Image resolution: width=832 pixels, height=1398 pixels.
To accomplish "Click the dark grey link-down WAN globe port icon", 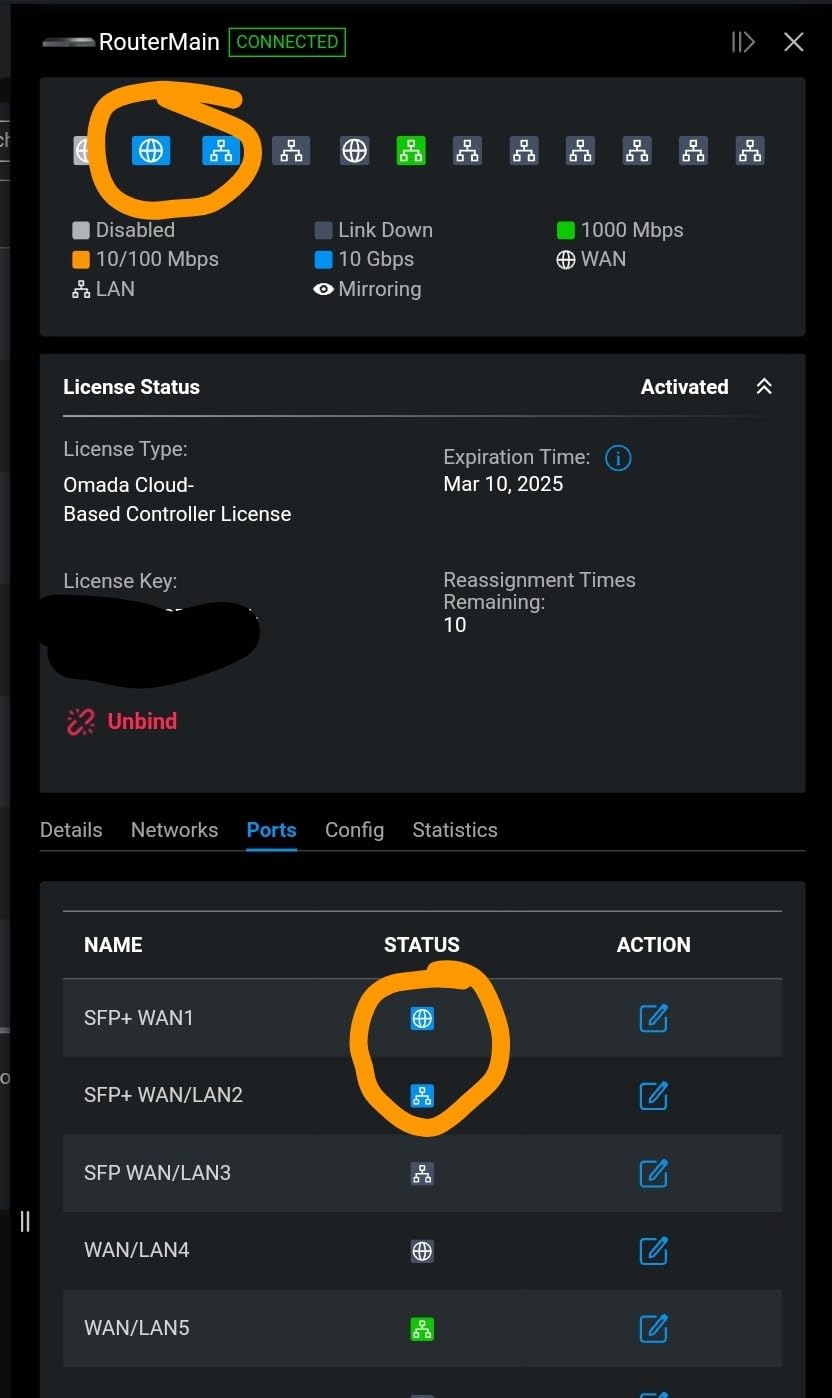I will 354,150.
